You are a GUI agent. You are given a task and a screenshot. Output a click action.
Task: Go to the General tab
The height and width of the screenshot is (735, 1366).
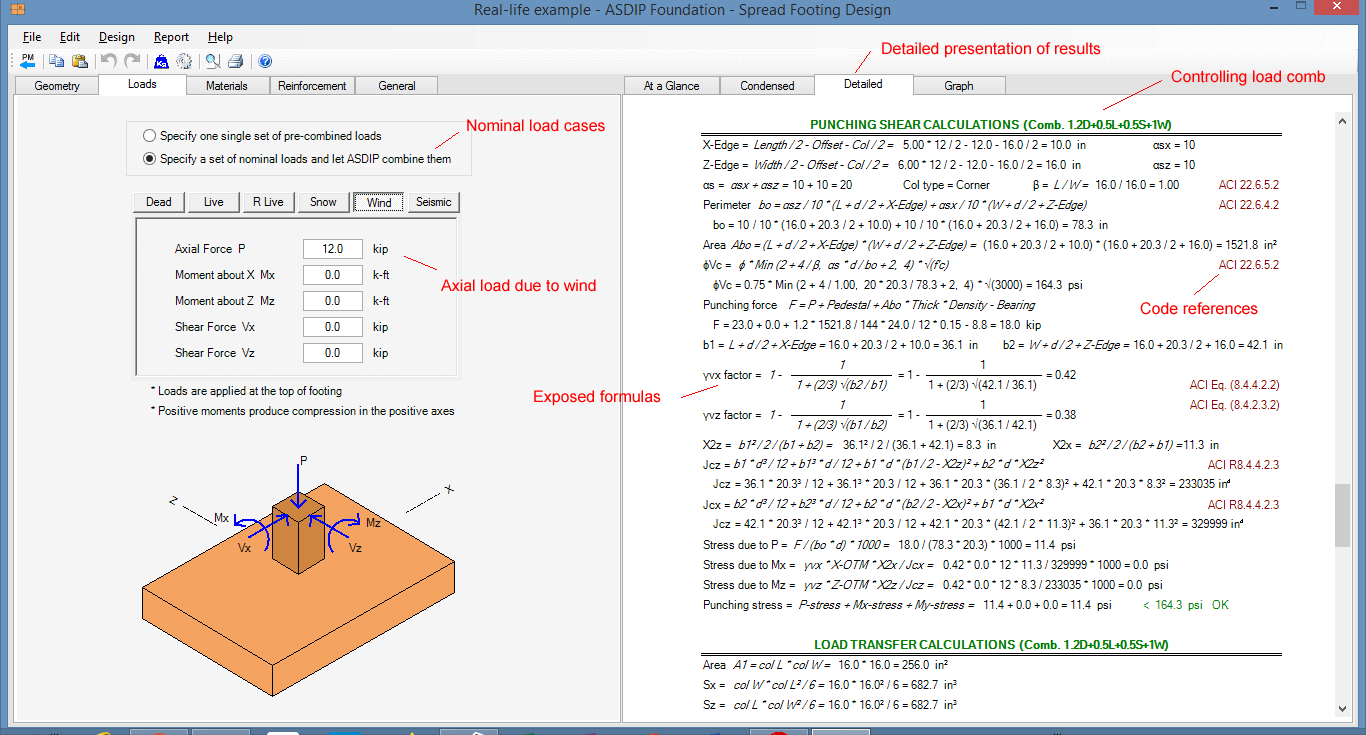(397, 86)
